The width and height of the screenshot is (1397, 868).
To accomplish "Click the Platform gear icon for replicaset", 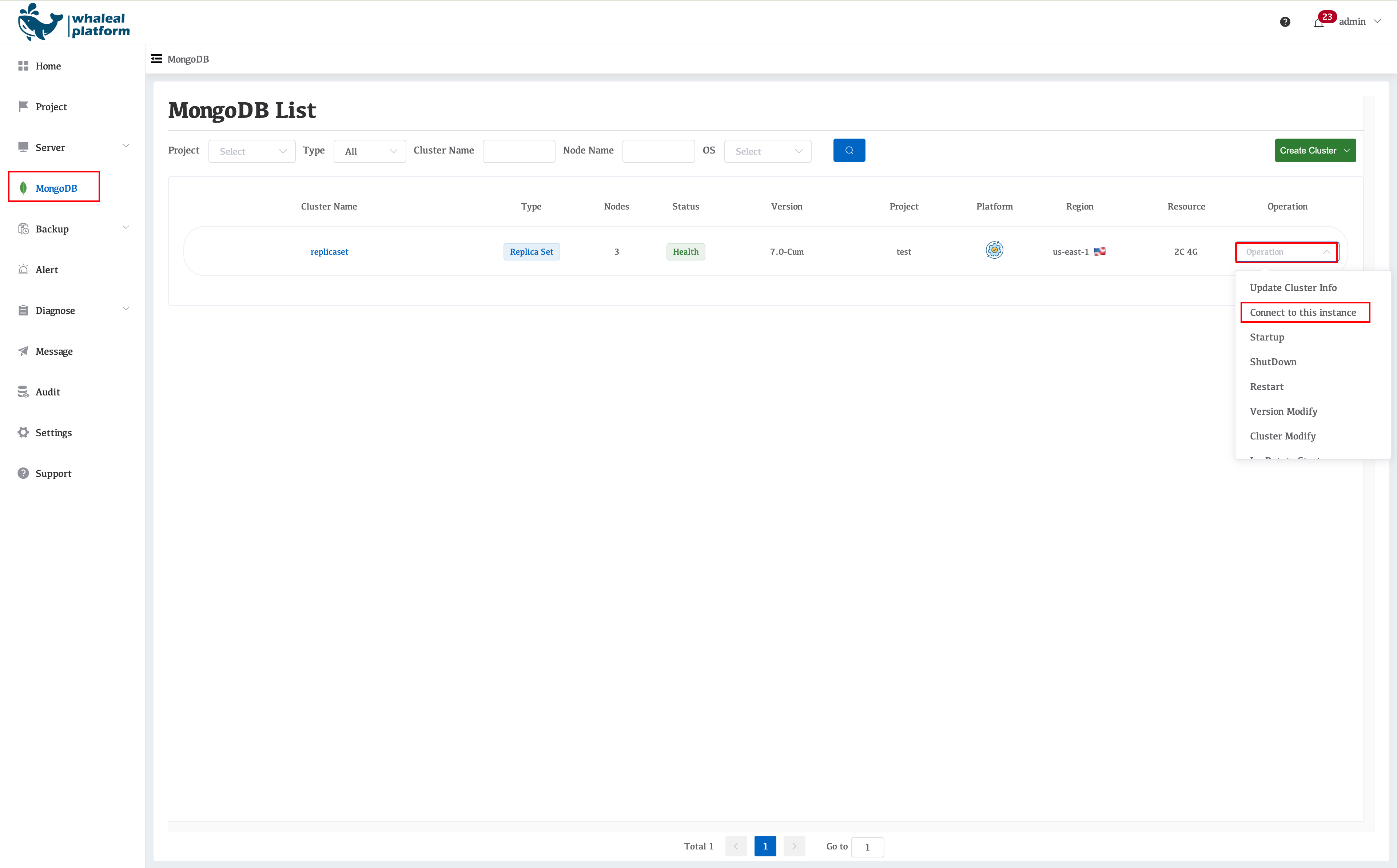I will [994, 250].
